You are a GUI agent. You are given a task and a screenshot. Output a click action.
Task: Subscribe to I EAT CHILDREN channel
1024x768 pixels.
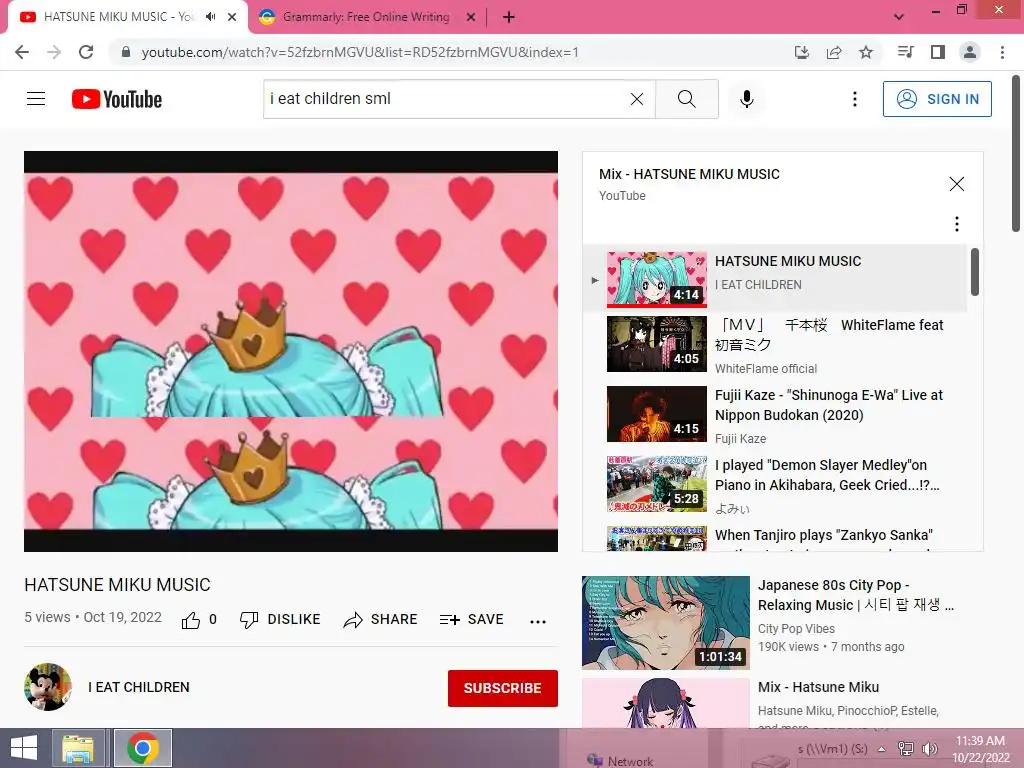[502, 688]
